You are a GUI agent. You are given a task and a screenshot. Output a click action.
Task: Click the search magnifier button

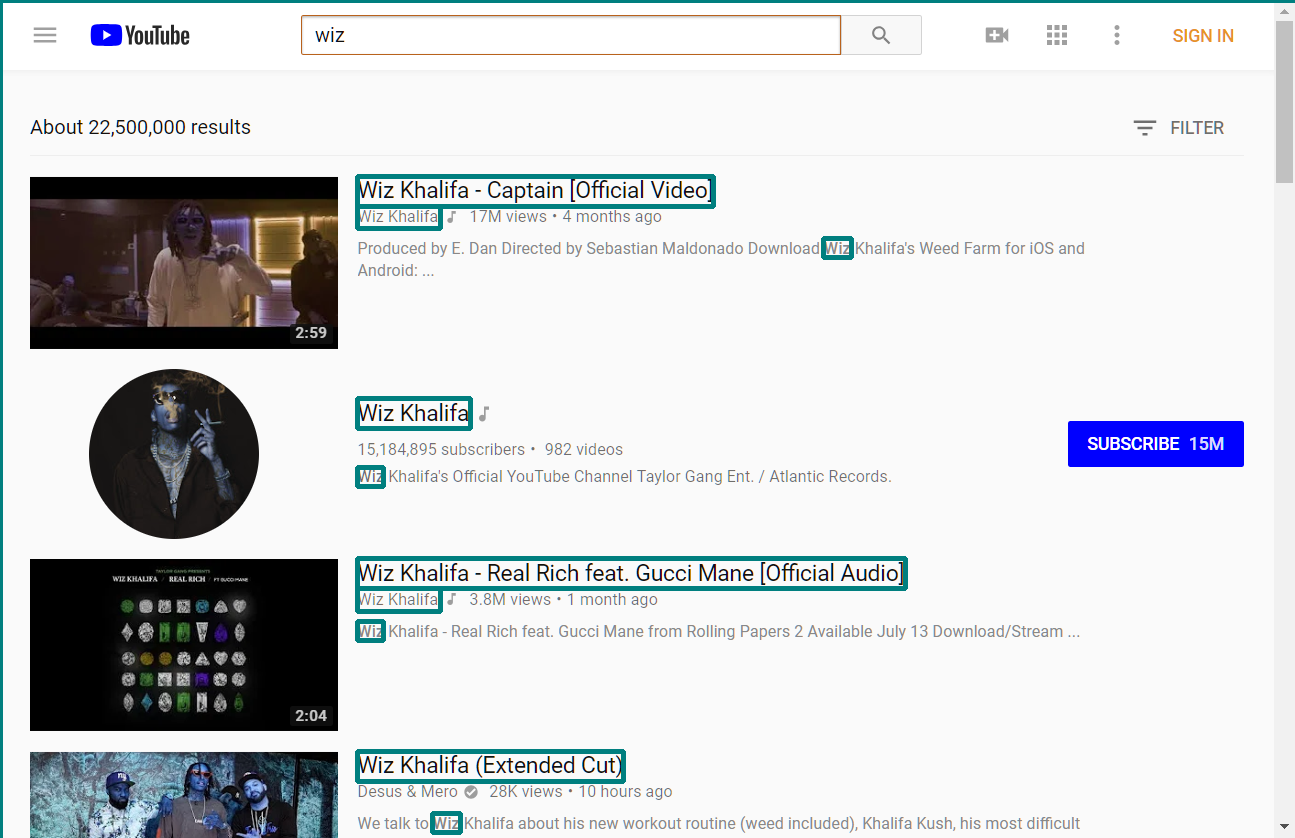coord(881,35)
